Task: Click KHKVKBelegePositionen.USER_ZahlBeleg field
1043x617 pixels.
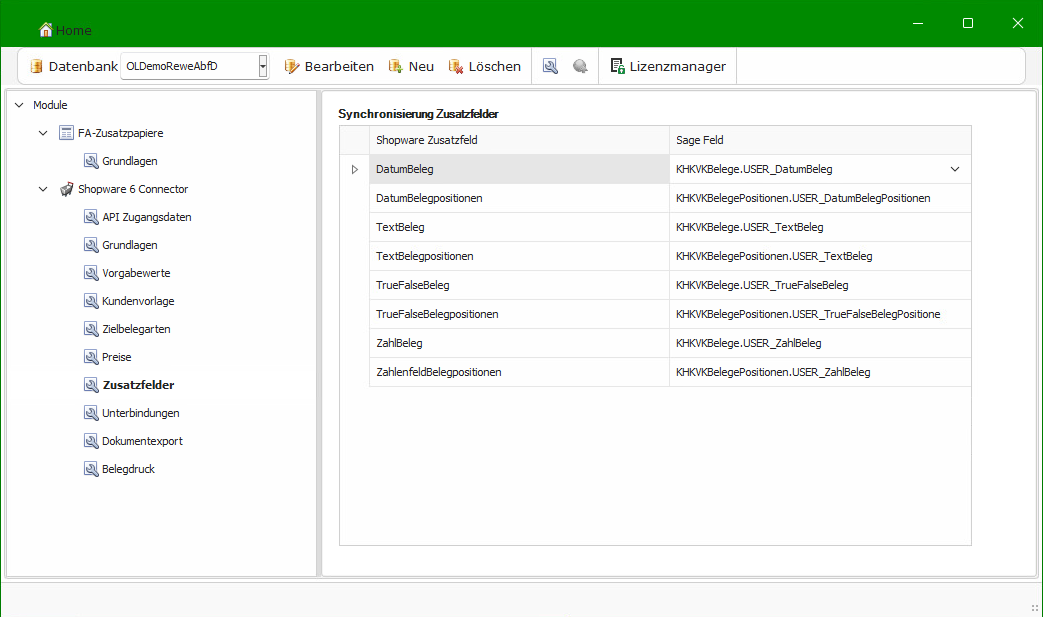Action: tap(820, 372)
